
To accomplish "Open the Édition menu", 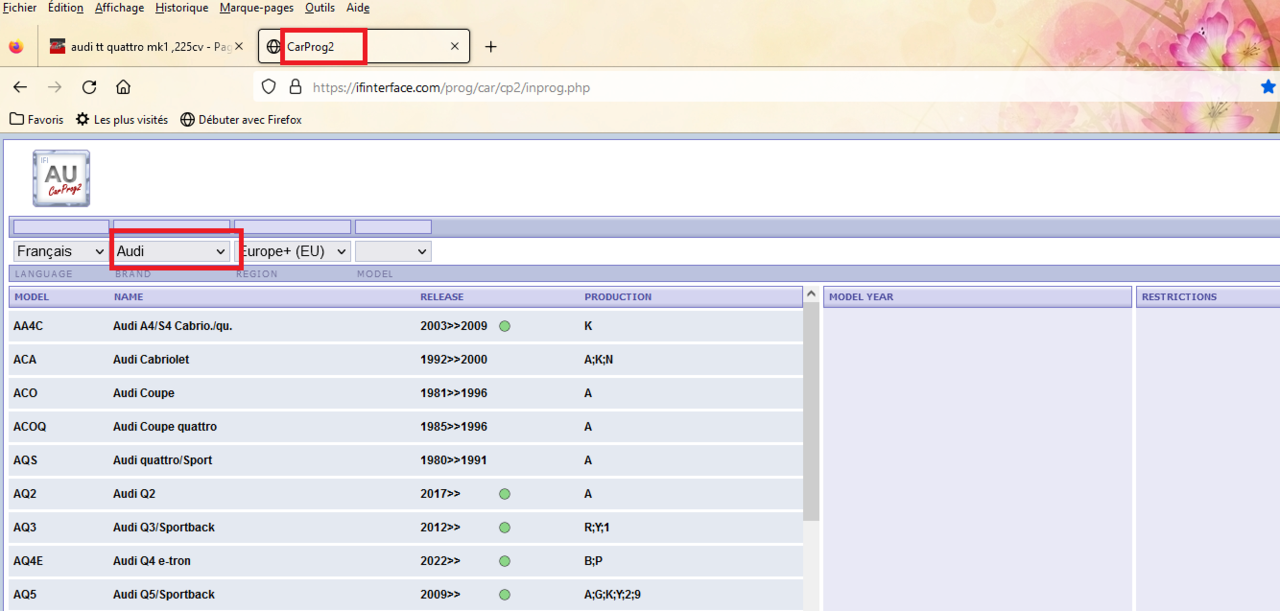I will pos(66,8).
